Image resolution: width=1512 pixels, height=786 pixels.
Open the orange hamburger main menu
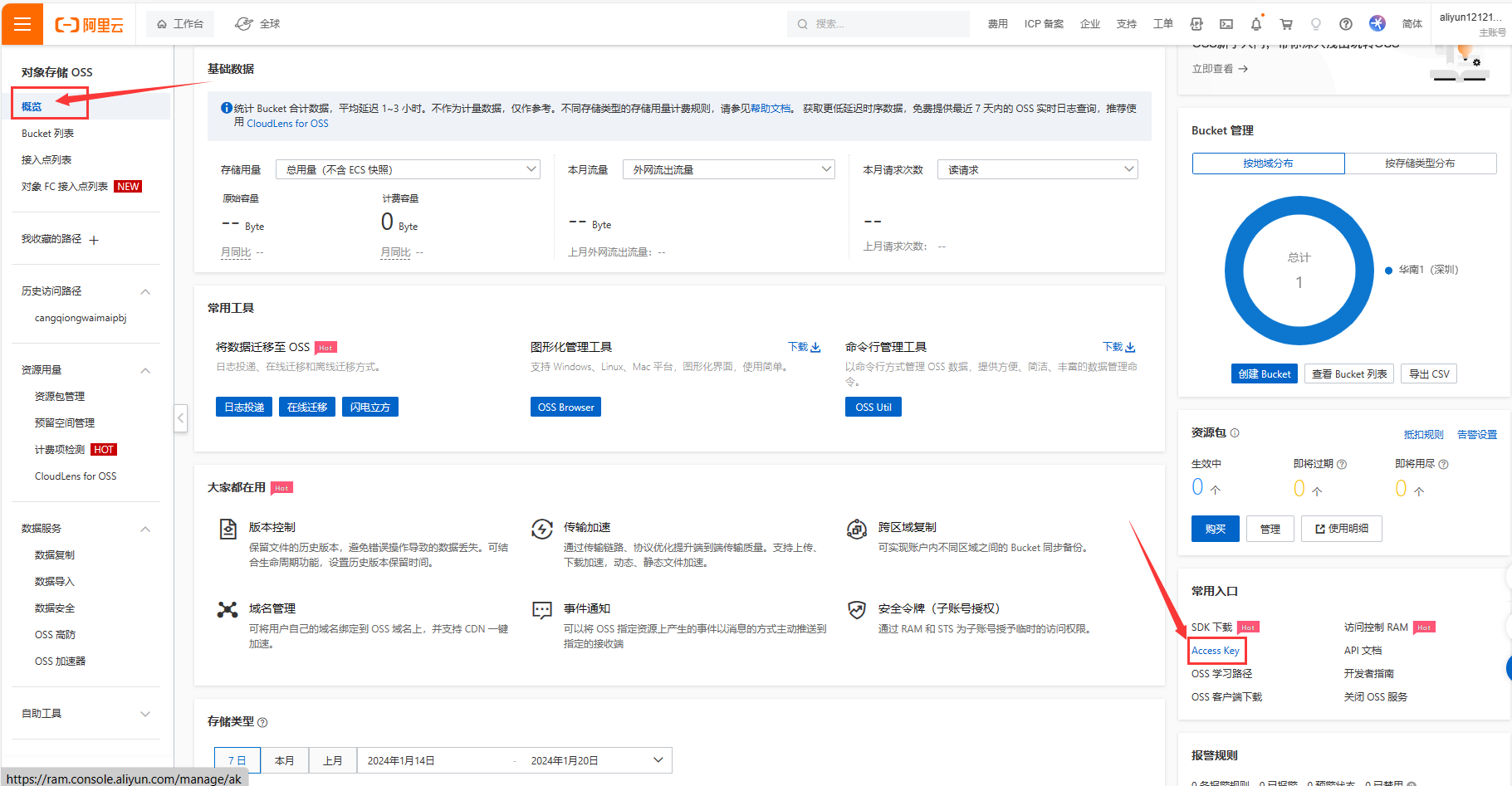pos(22,23)
